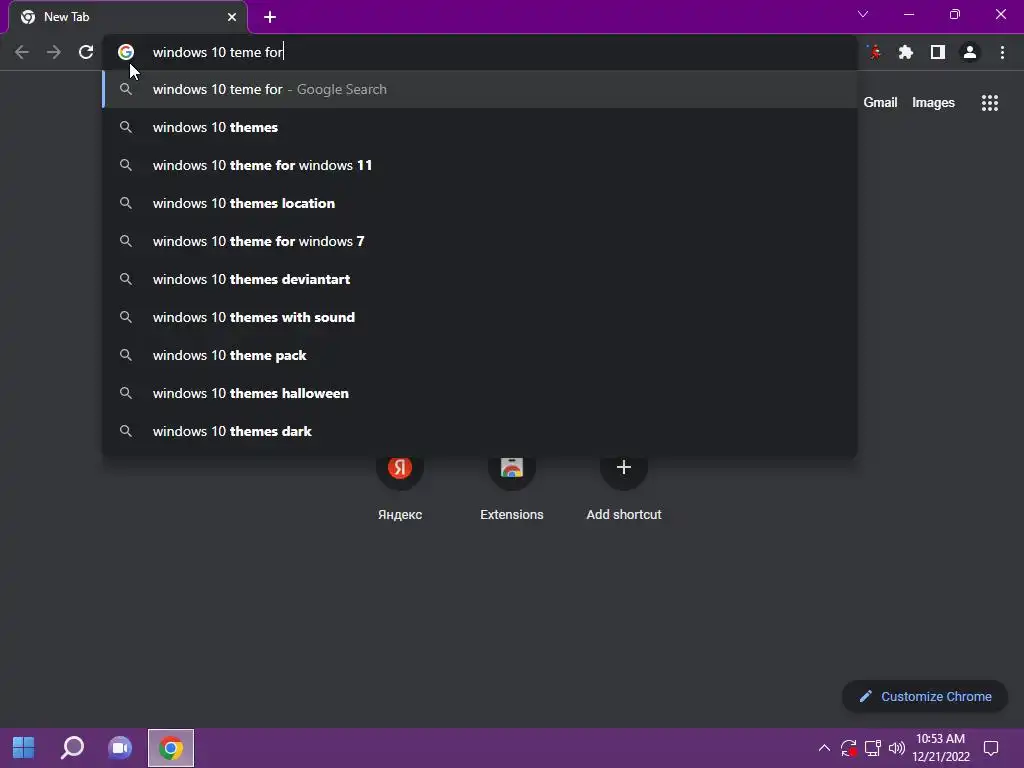Open the Google apps grid

coord(990,103)
